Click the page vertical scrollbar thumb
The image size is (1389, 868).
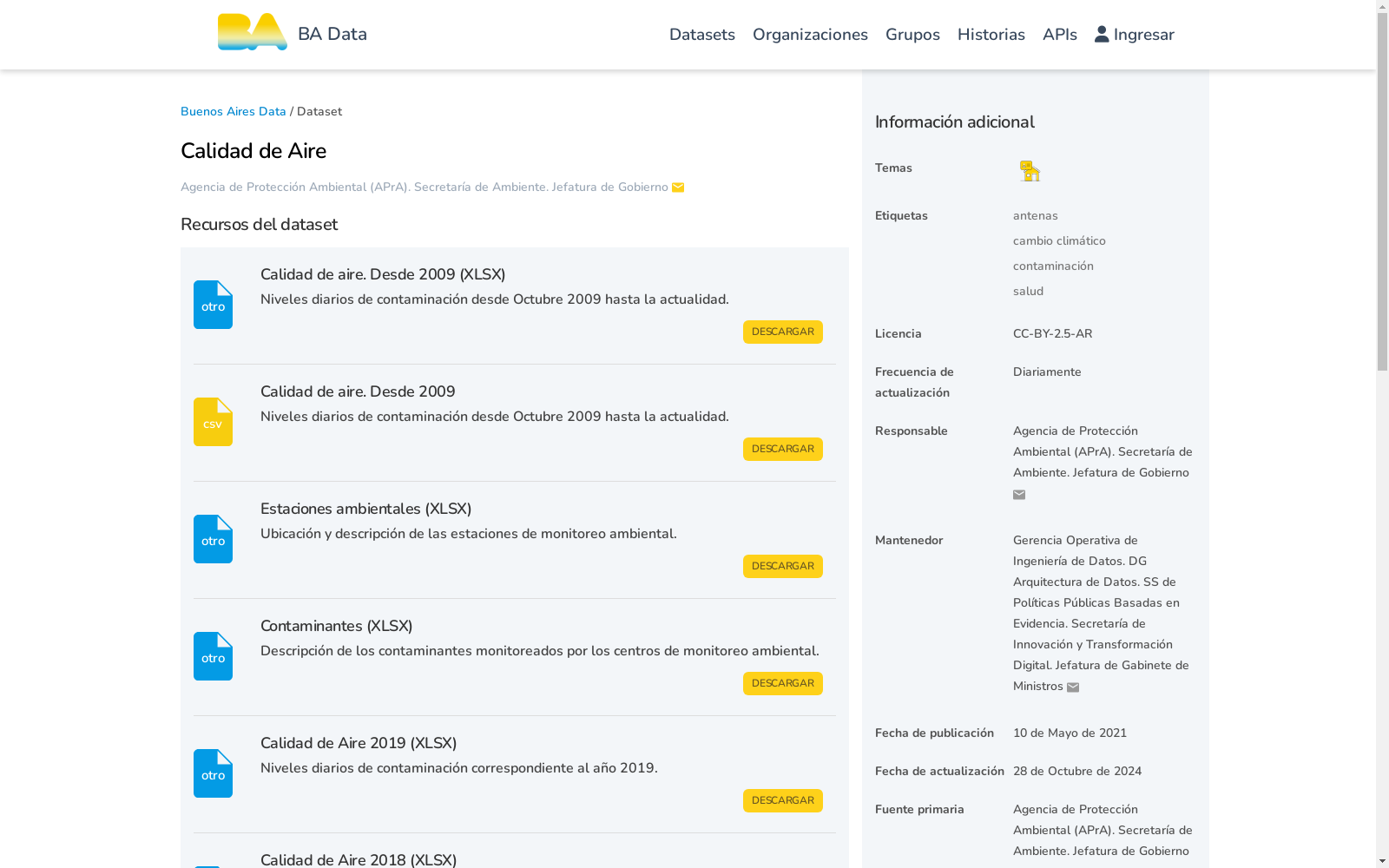point(1382,191)
